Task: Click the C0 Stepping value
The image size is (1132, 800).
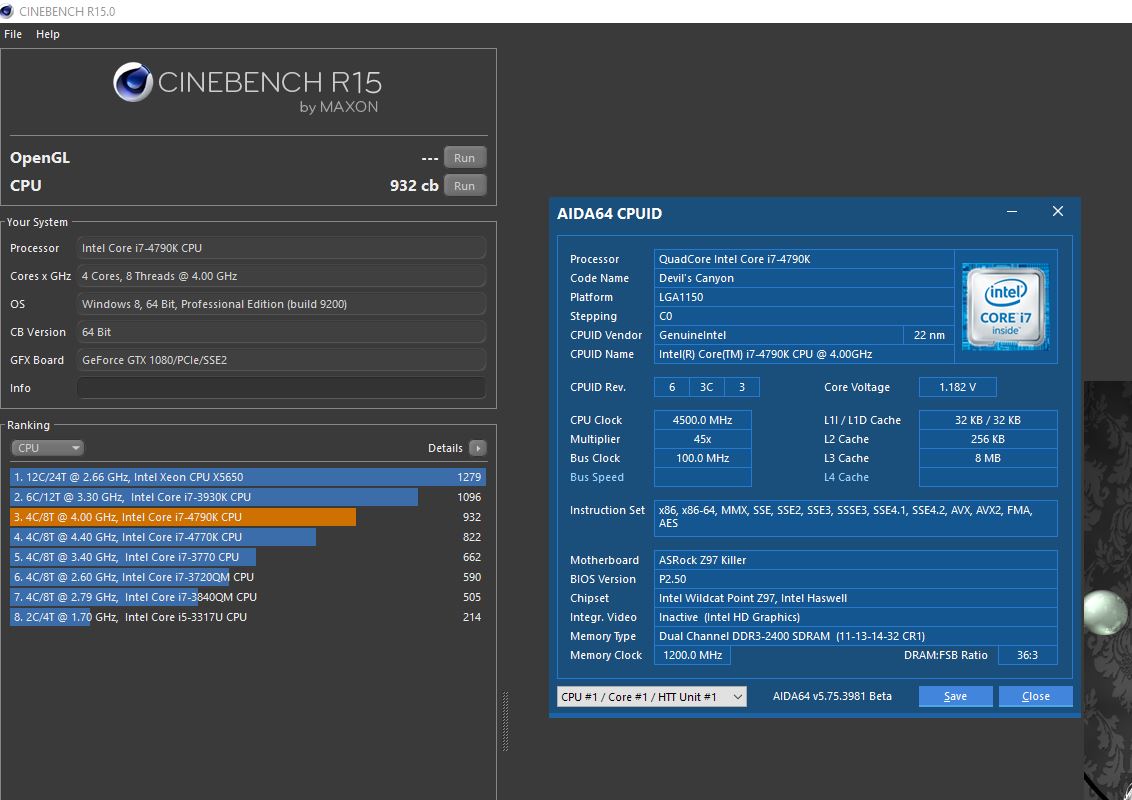Action: click(804, 316)
